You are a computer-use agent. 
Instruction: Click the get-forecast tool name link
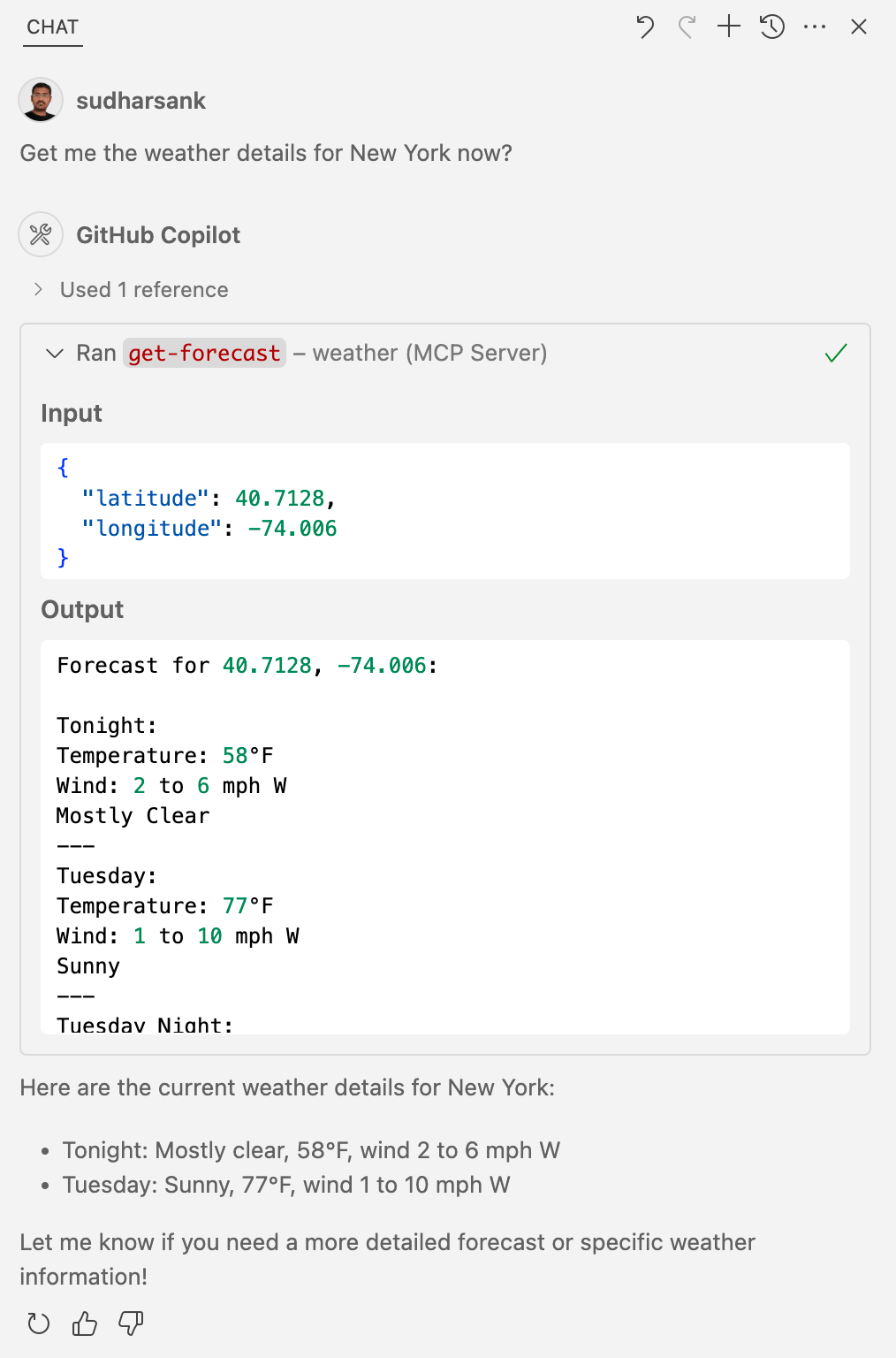(203, 353)
